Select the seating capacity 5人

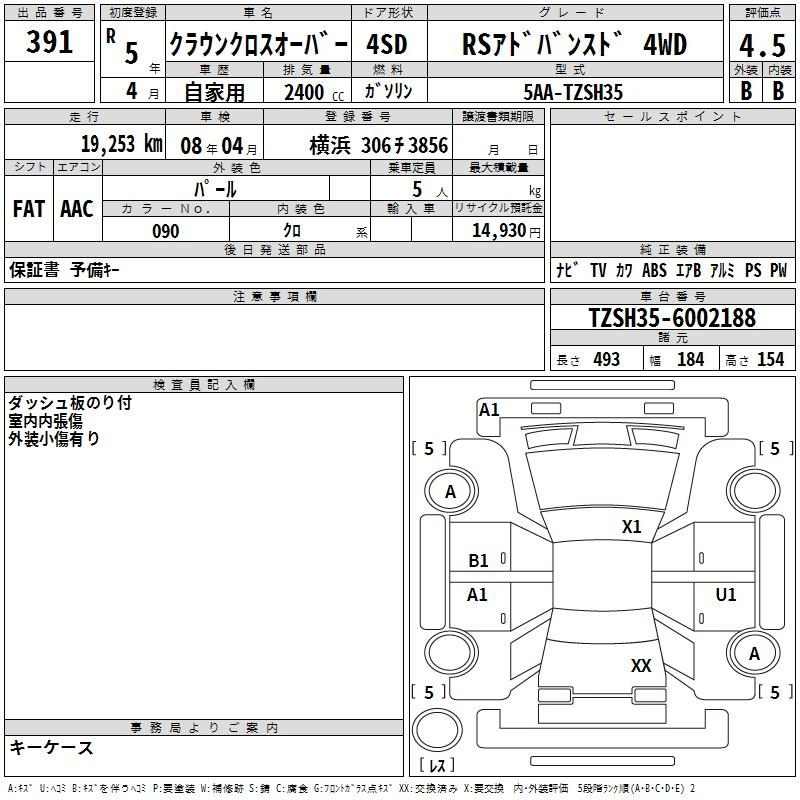pos(430,189)
